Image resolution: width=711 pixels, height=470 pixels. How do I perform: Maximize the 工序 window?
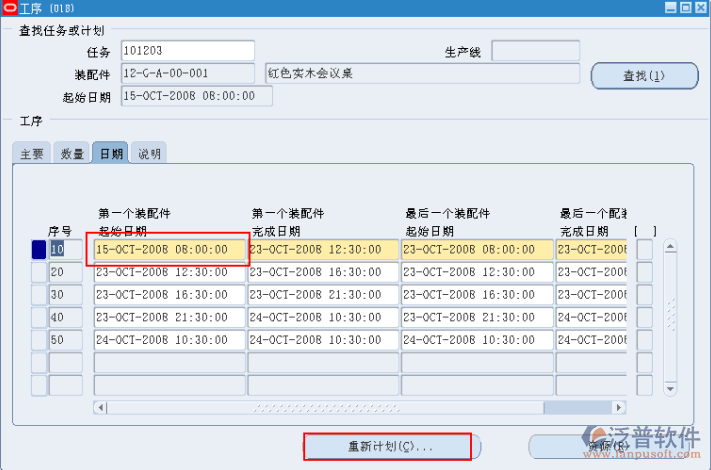click(685, 8)
